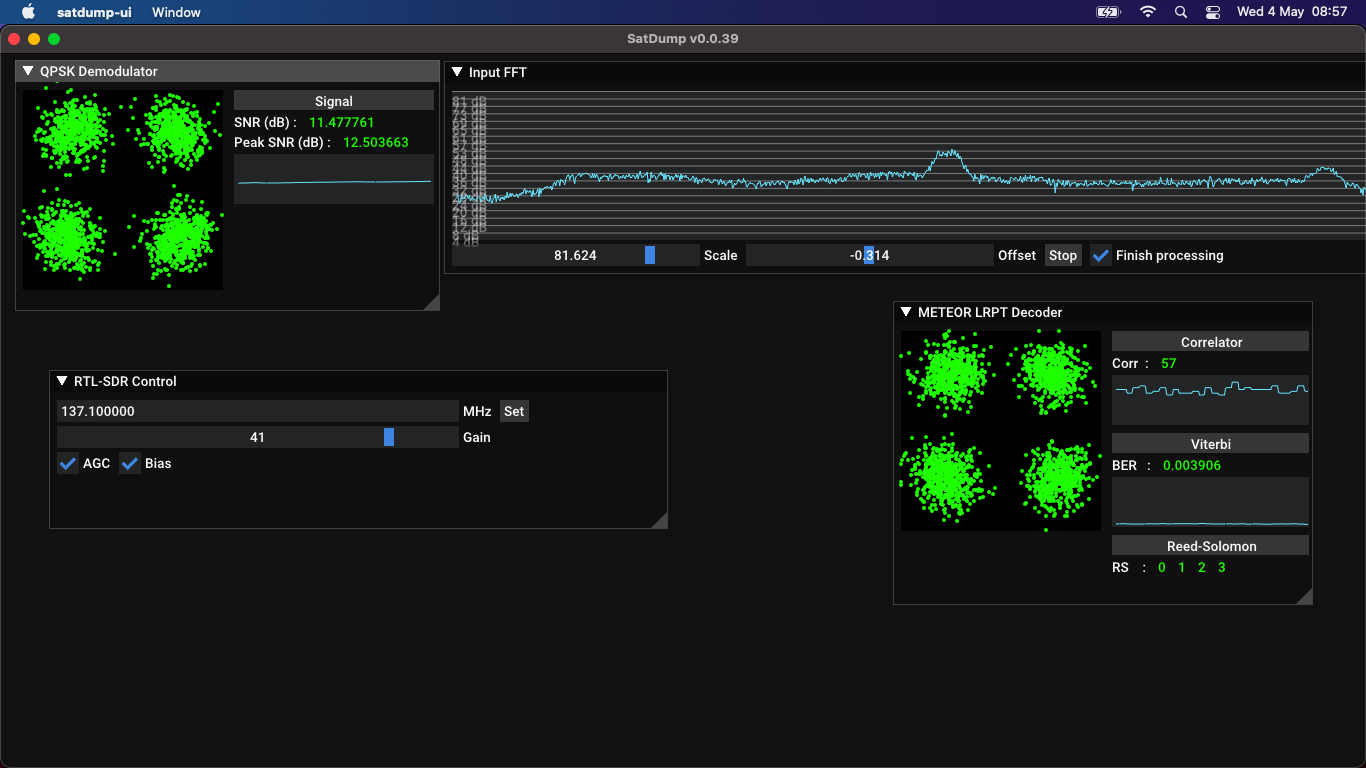Click the QPSK Demodulator panel resize grip
Screen dimensions: 1366x768
[x=431, y=302]
